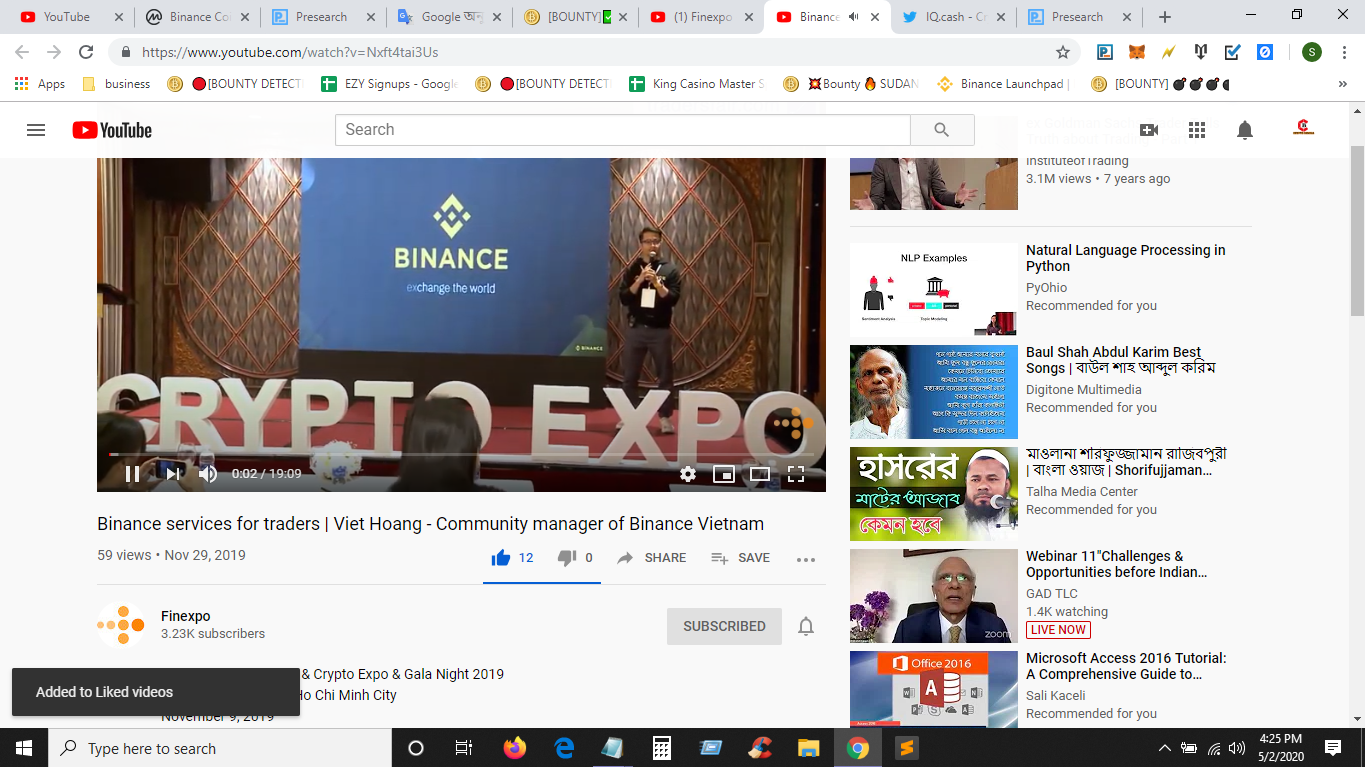The height and width of the screenshot is (767, 1365).
Task: Toggle the like thumbs-up button
Action: pyautogui.click(x=512, y=558)
